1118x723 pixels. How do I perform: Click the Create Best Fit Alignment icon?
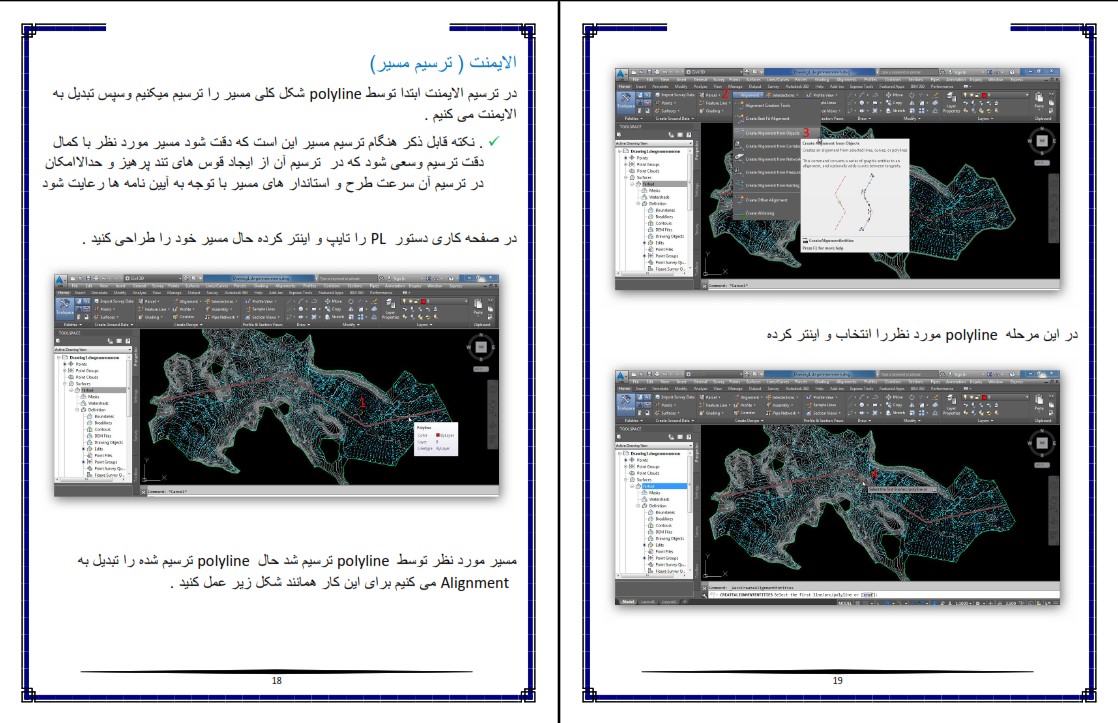[740, 118]
